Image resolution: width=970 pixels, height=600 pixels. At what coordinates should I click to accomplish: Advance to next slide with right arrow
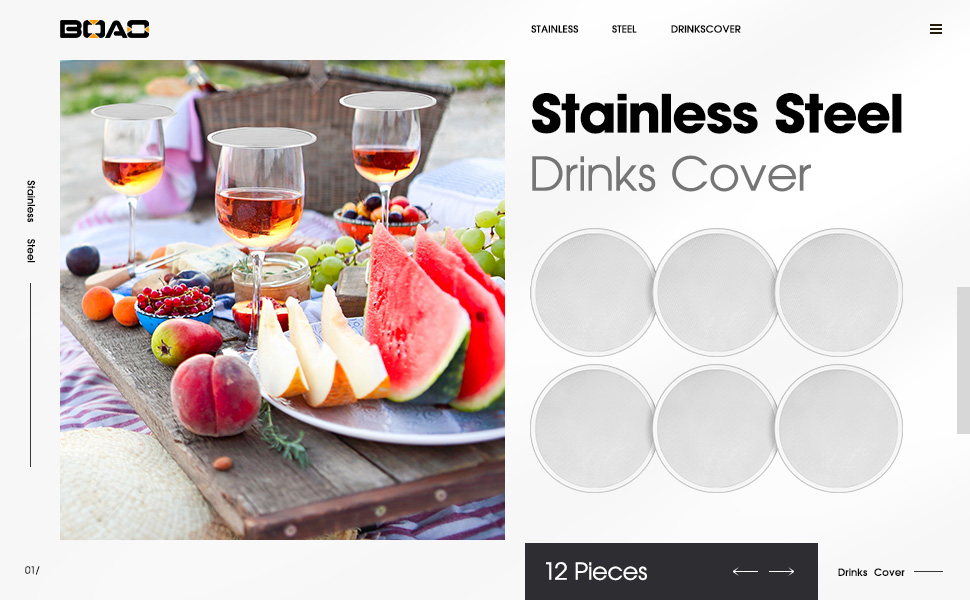coord(781,572)
